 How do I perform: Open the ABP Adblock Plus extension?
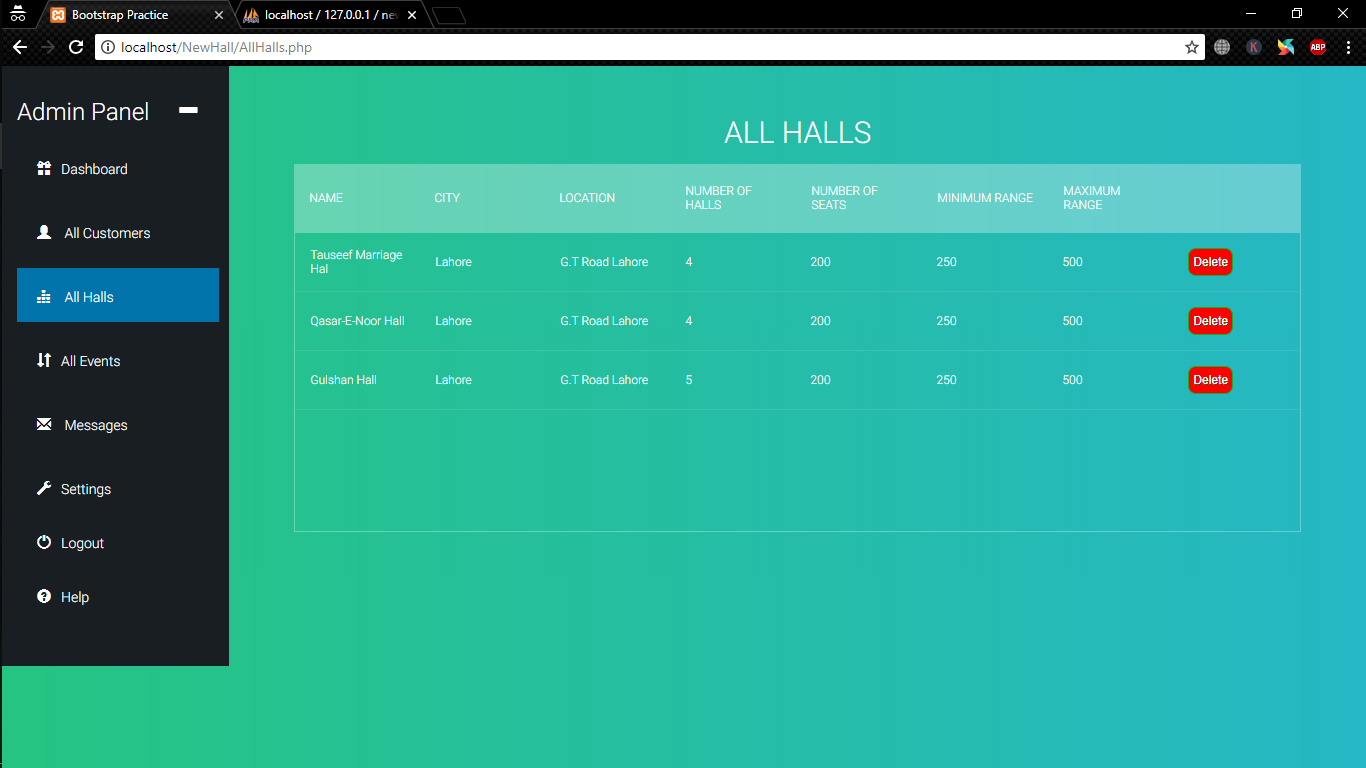click(1317, 47)
